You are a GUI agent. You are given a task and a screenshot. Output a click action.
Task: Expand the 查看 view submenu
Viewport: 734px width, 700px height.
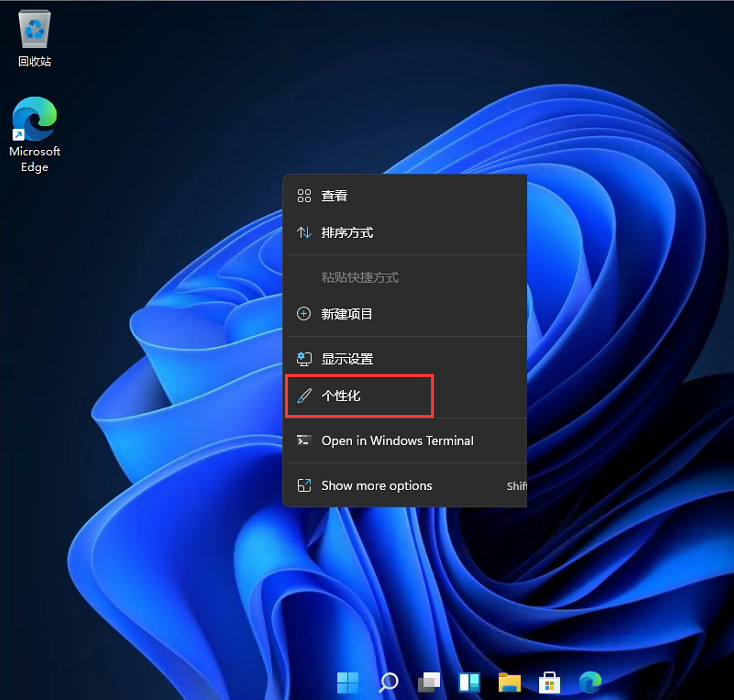334,196
